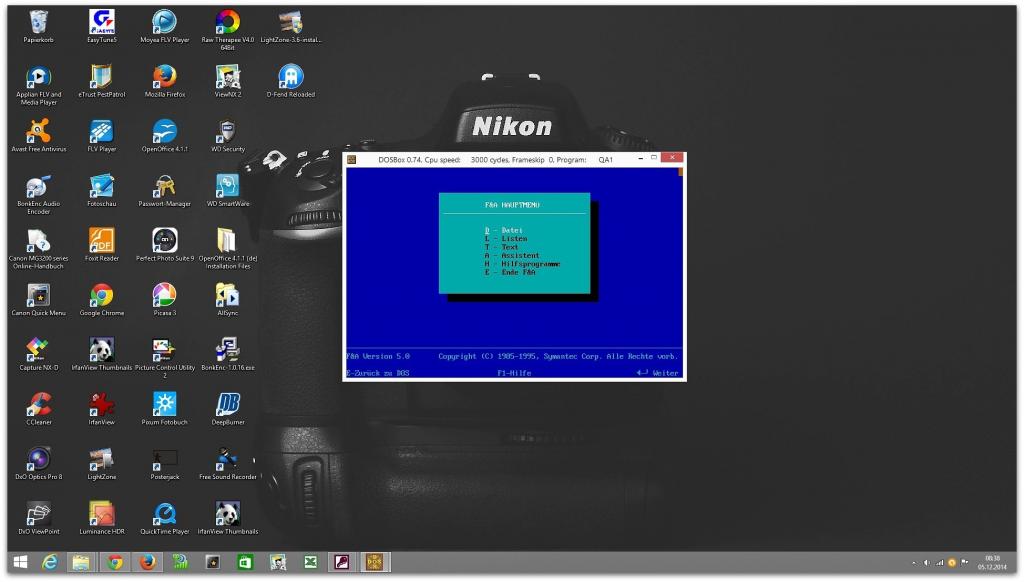Viewport: 1024px width, 582px height.
Task: Switch to DOSBox taskbar button
Action: (x=375, y=562)
